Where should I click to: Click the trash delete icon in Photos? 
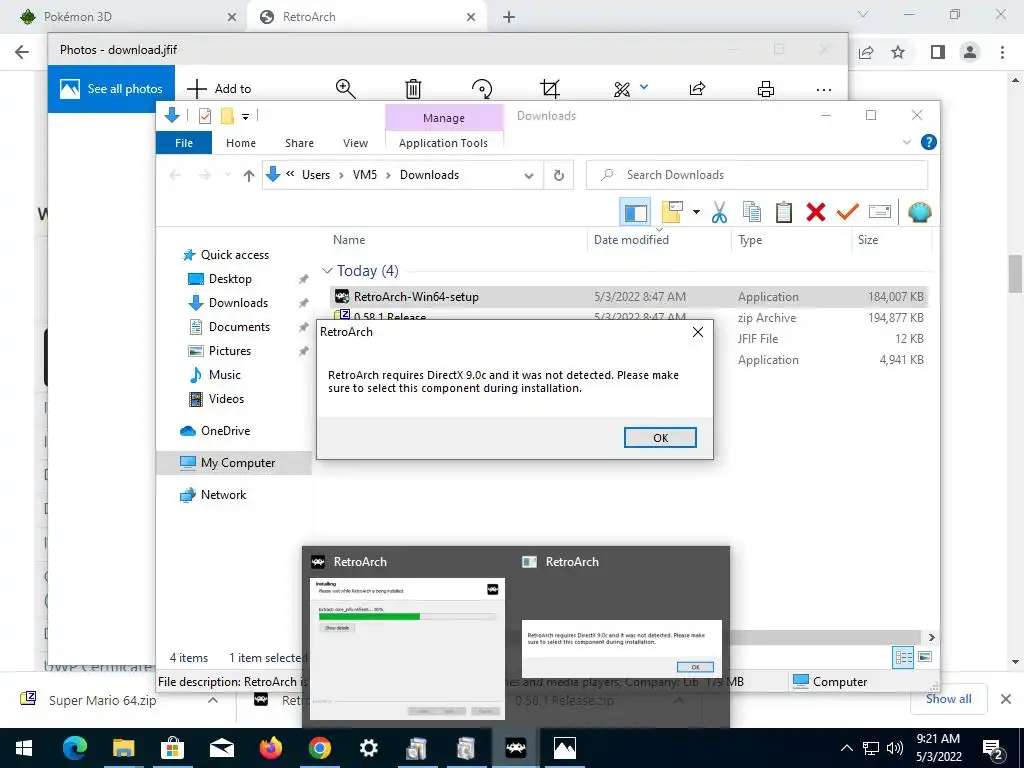[413, 89]
